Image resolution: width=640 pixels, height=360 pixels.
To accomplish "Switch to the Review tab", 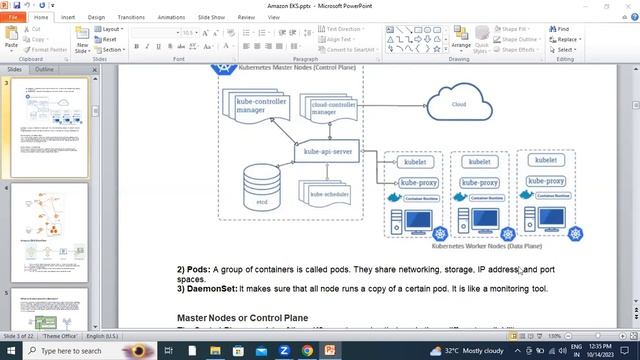I will point(246,18).
